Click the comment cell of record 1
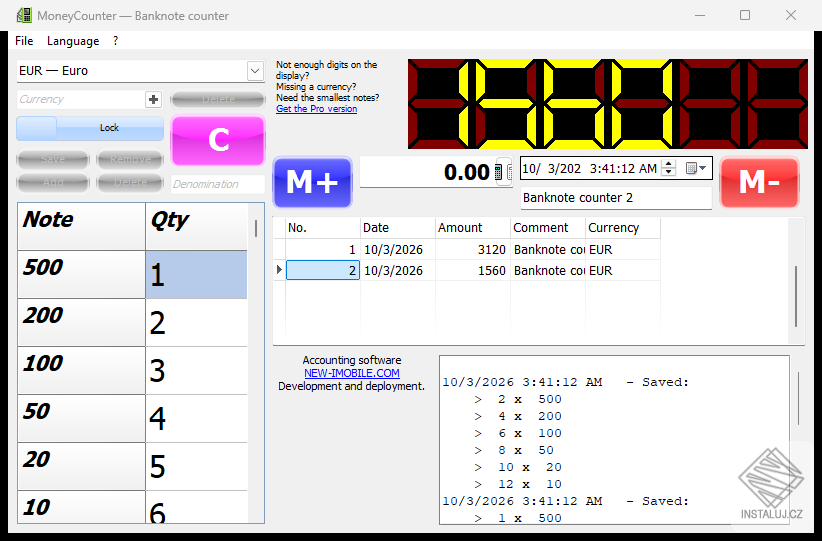The image size is (822, 541). [x=548, y=250]
